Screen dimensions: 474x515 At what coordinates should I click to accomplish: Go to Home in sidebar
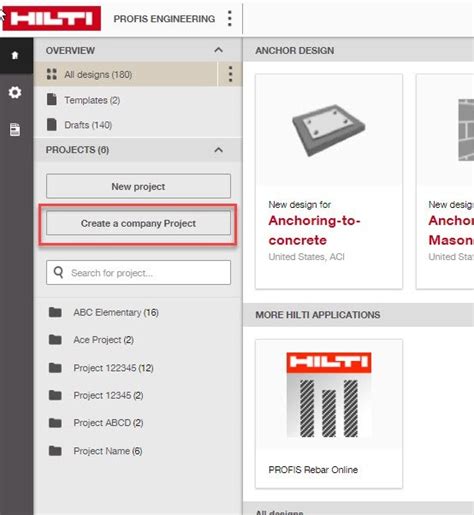(15, 55)
